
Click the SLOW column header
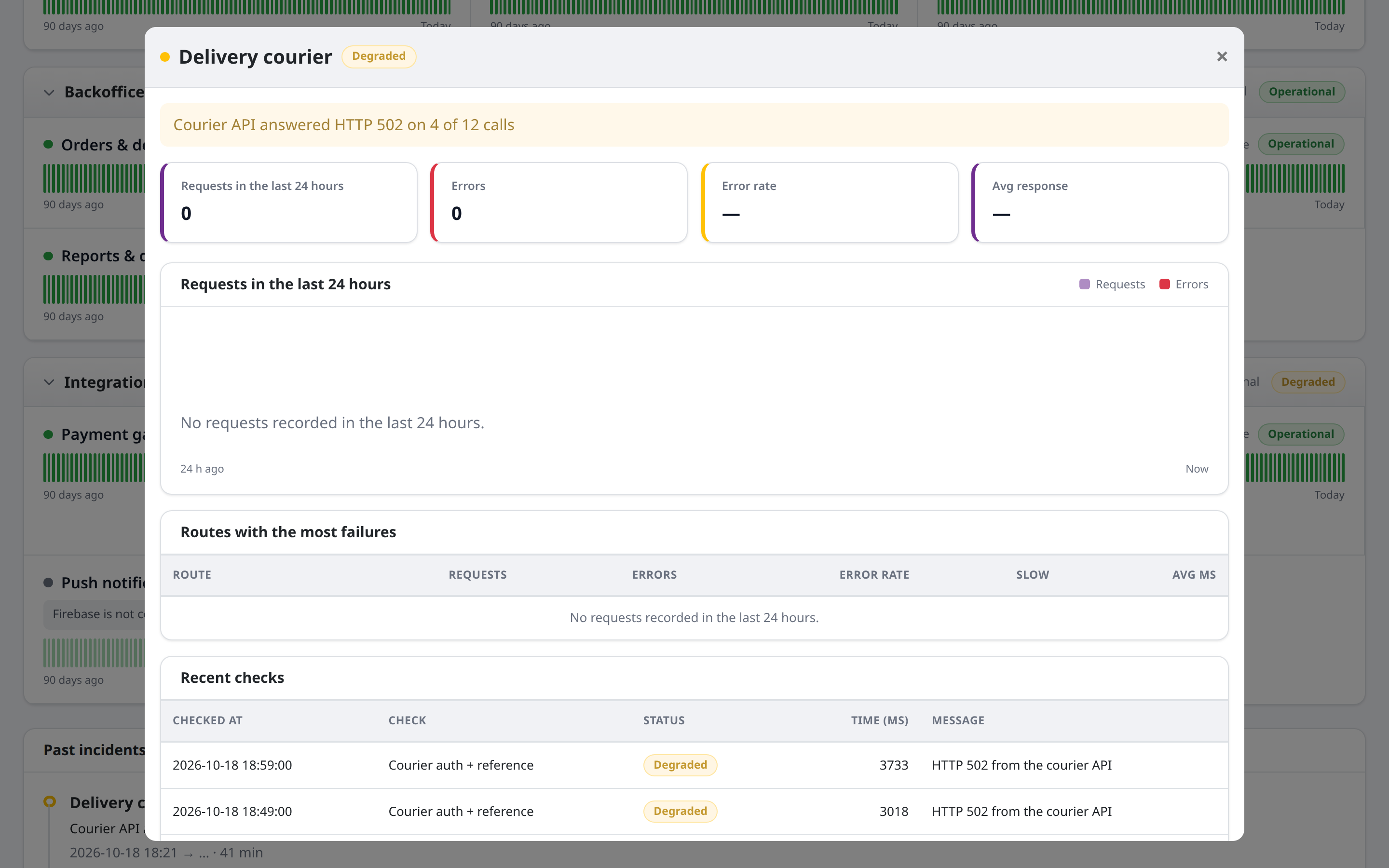coord(1033,575)
